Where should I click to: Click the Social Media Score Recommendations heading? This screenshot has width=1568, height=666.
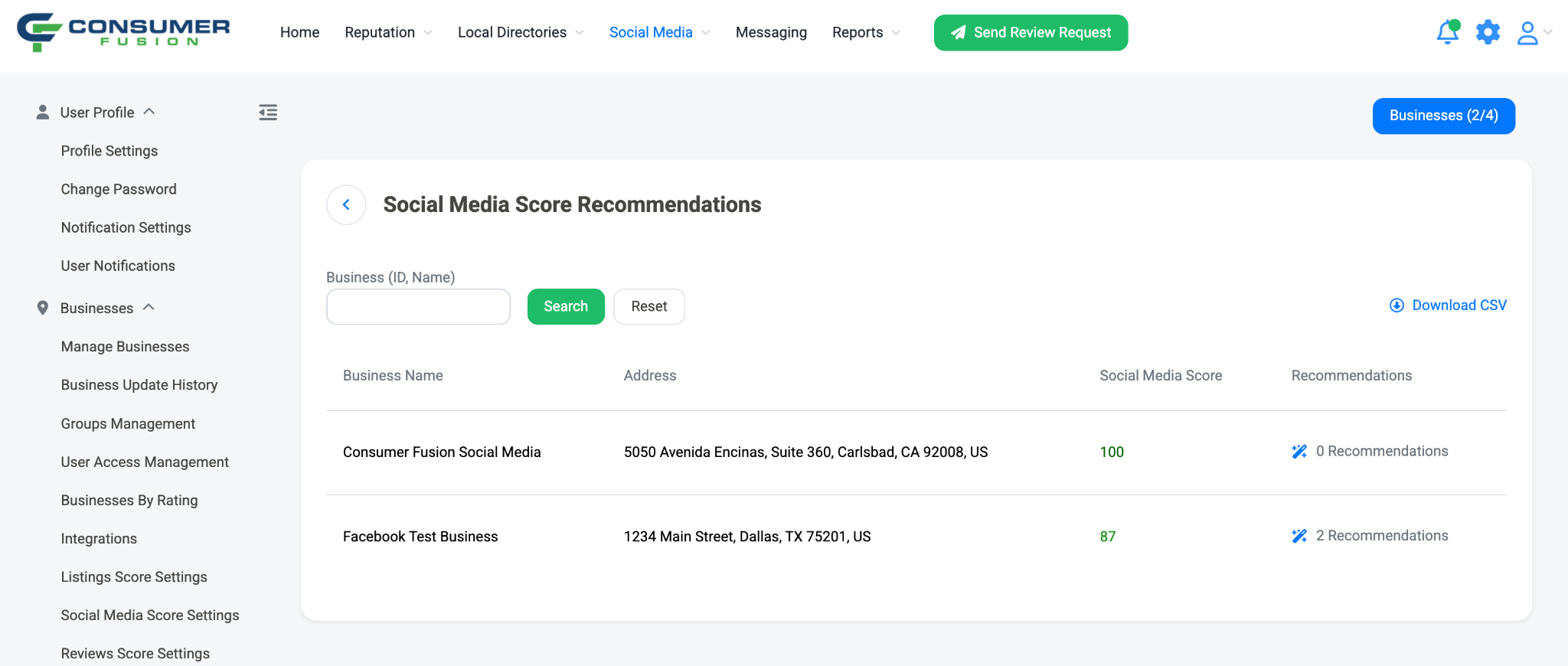(572, 204)
